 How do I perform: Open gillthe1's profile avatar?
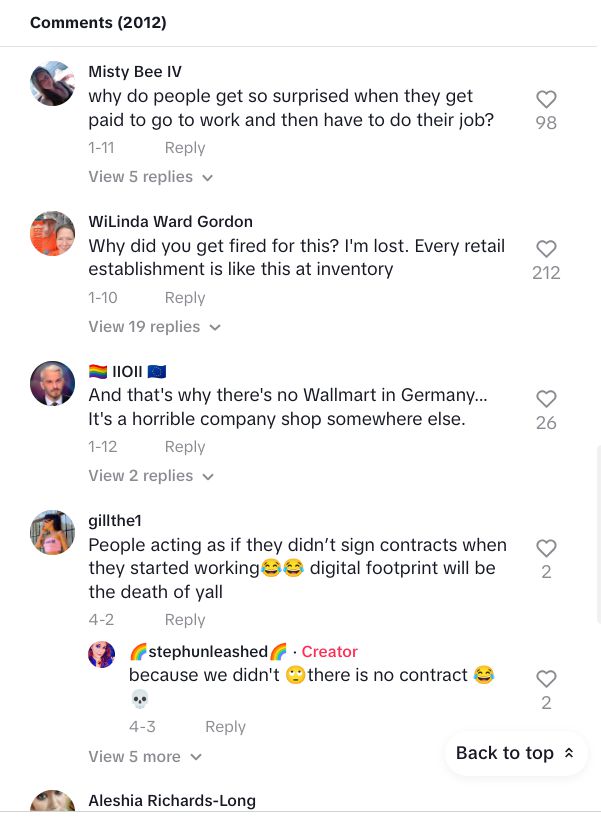coord(52,532)
